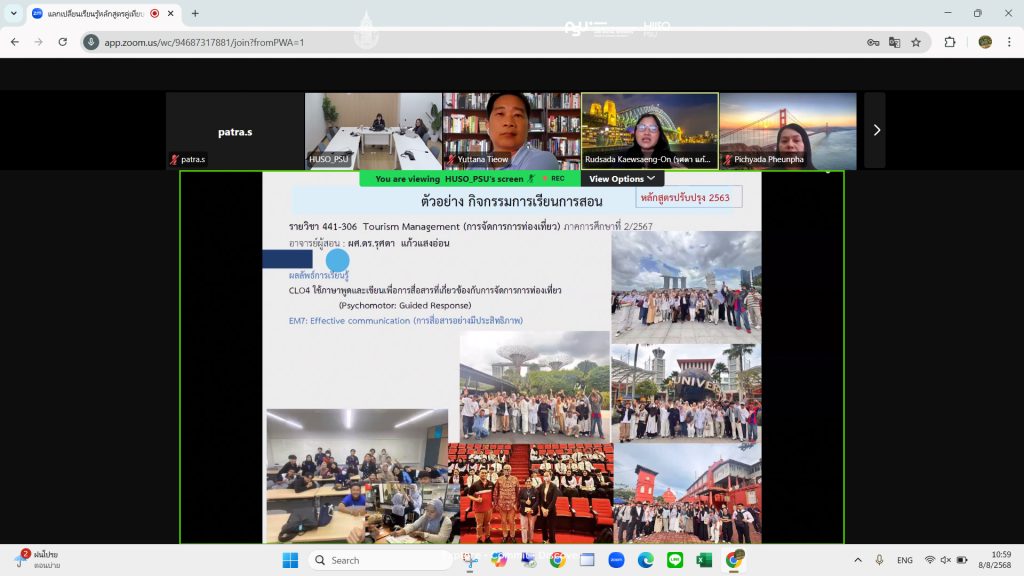Expand the View Options dropdown

[622, 179]
